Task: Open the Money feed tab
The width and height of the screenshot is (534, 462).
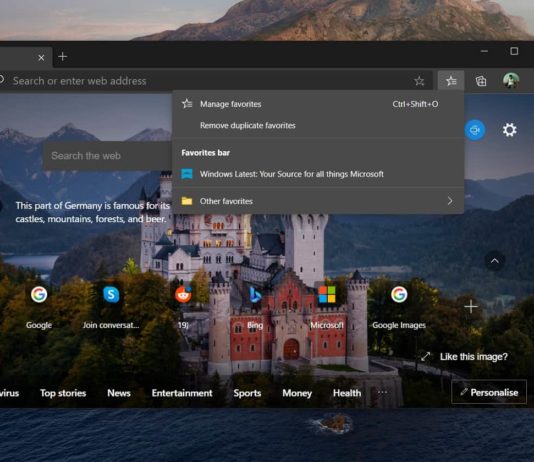Action: click(x=297, y=393)
